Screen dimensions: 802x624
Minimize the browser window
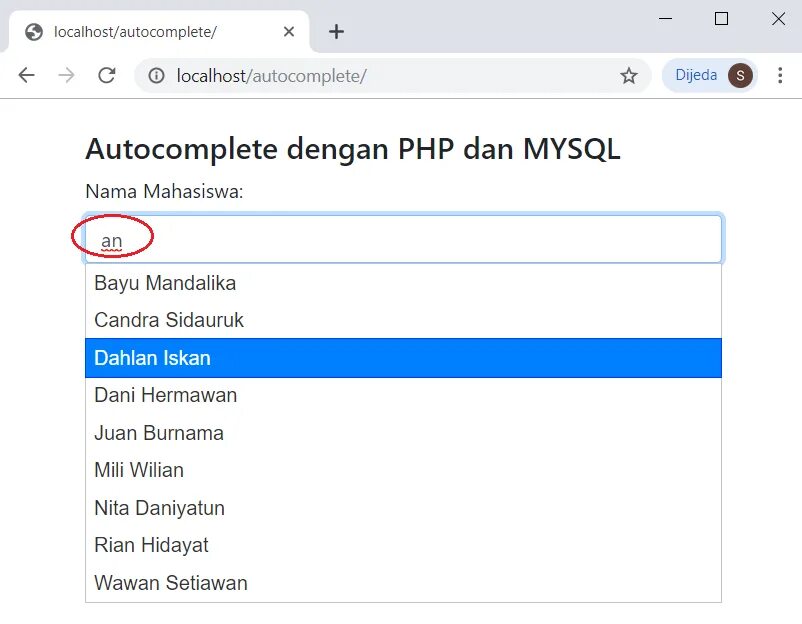[665, 19]
